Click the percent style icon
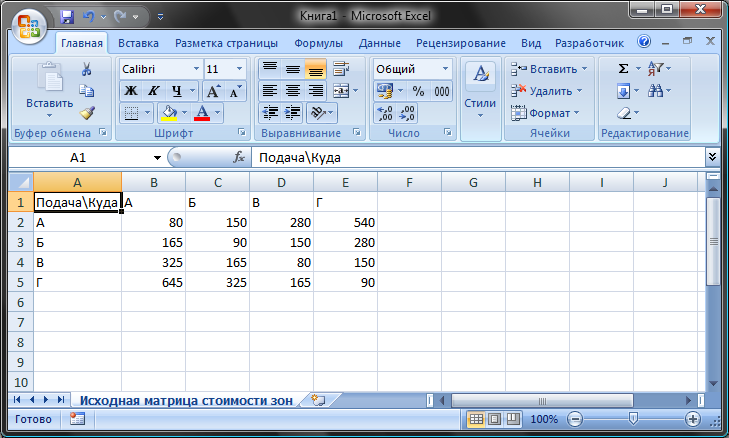Viewport: 729px width, 438px height. 417,91
